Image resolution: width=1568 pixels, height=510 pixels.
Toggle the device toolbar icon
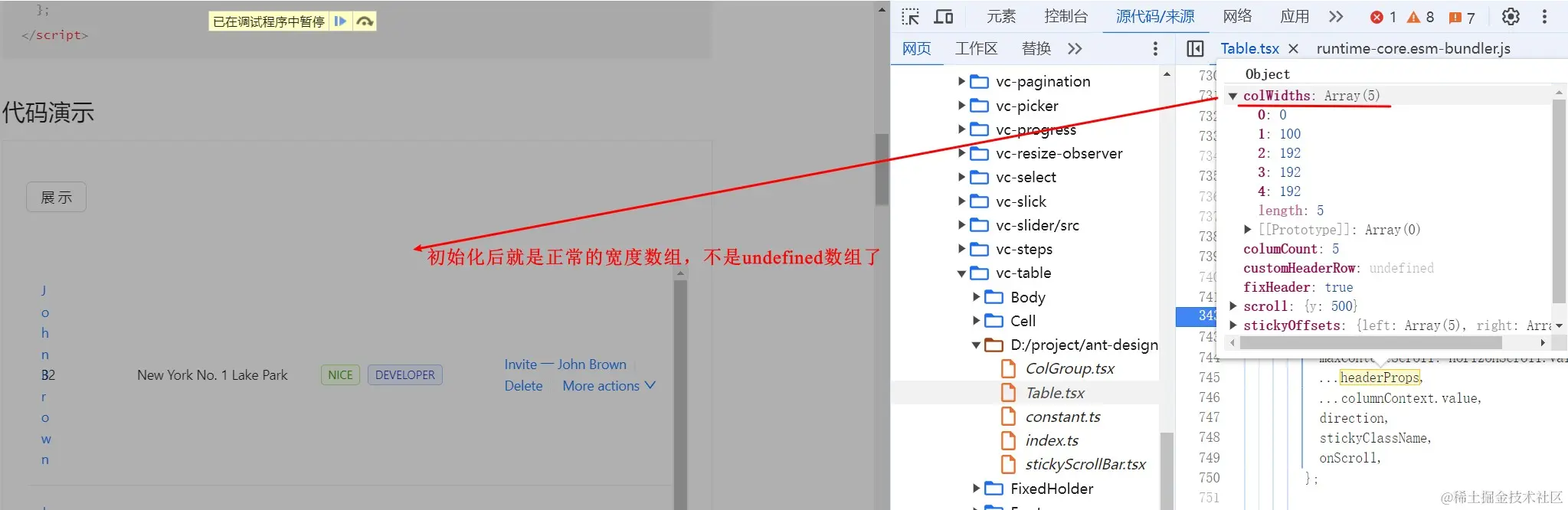pyautogui.click(x=944, y=17)
